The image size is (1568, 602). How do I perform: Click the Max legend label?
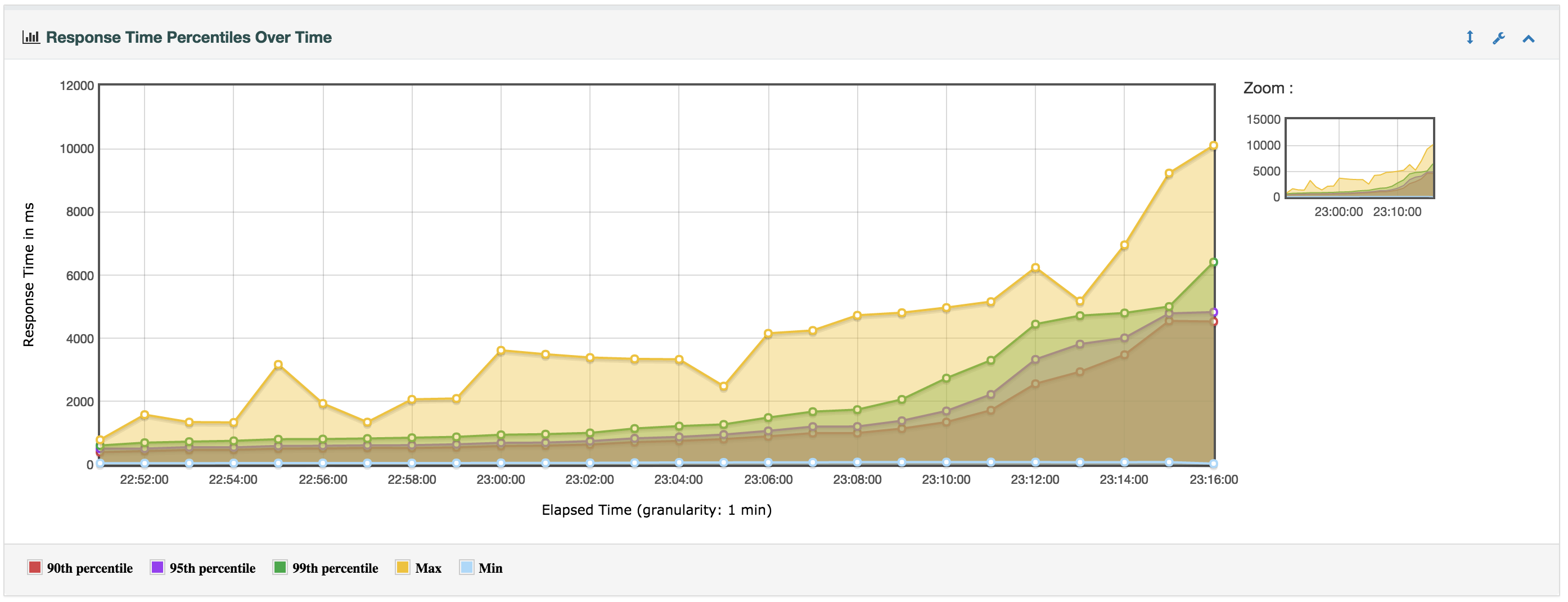[428, 568]
